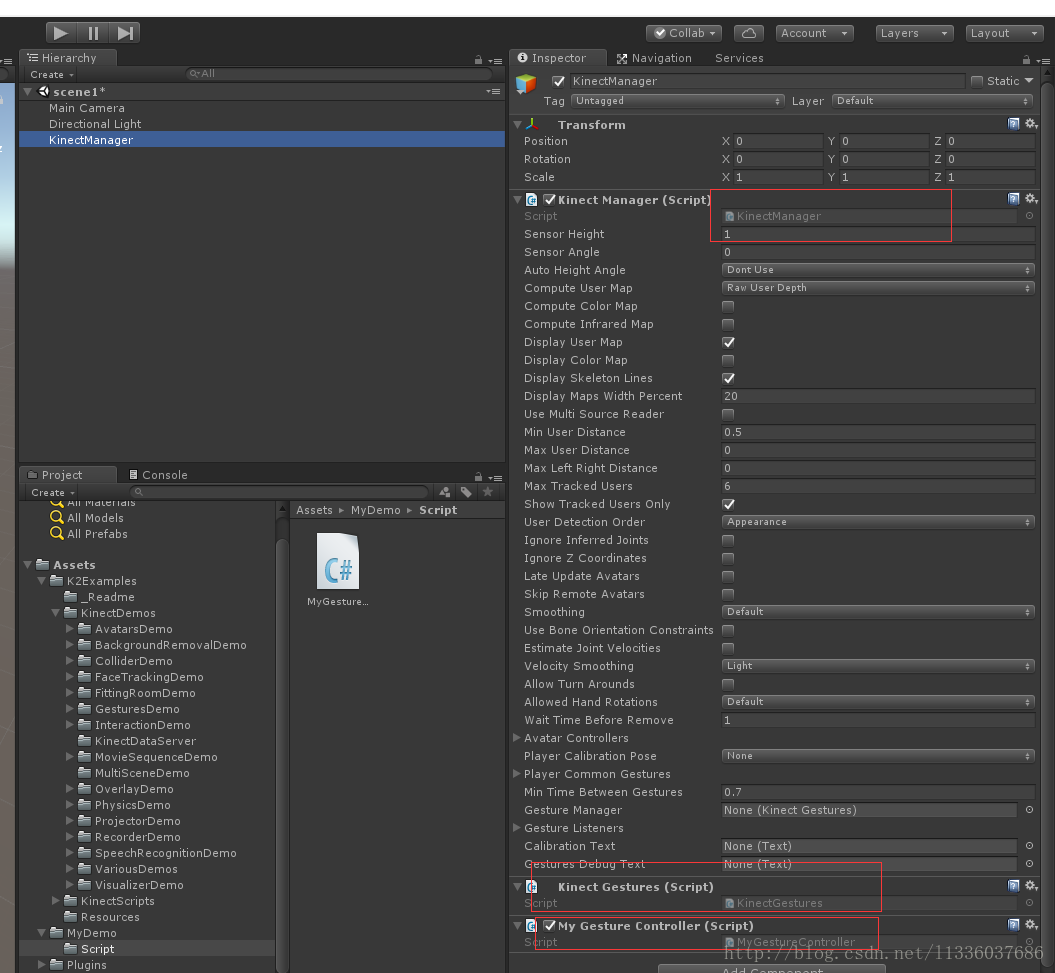Enable Allow Turn Arounds checkbox
This screenshot has height=973, width=1055.
point(728,684)
